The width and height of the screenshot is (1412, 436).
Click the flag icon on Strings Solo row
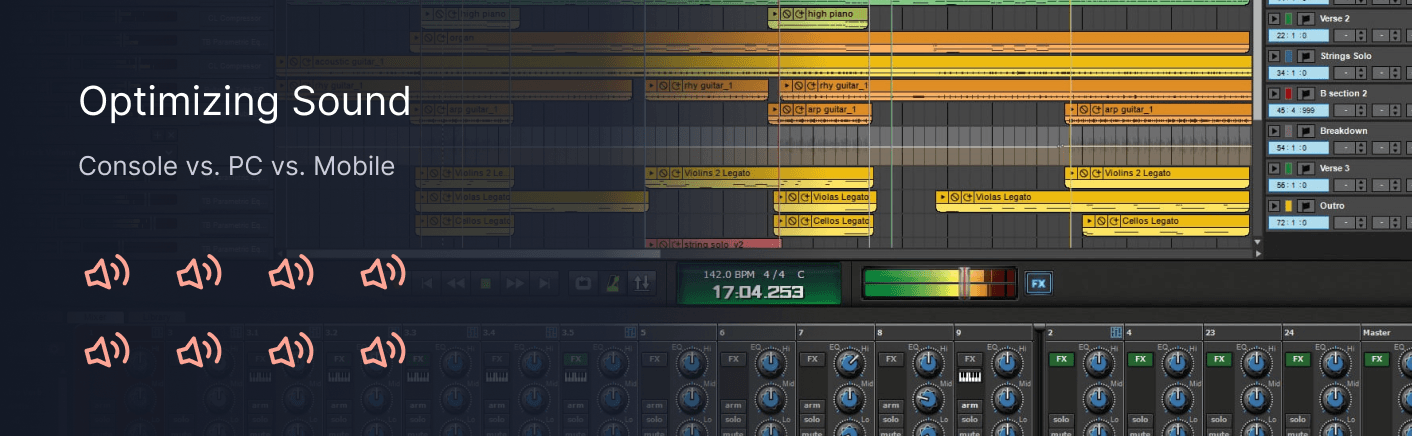(x=1306, y=56)
